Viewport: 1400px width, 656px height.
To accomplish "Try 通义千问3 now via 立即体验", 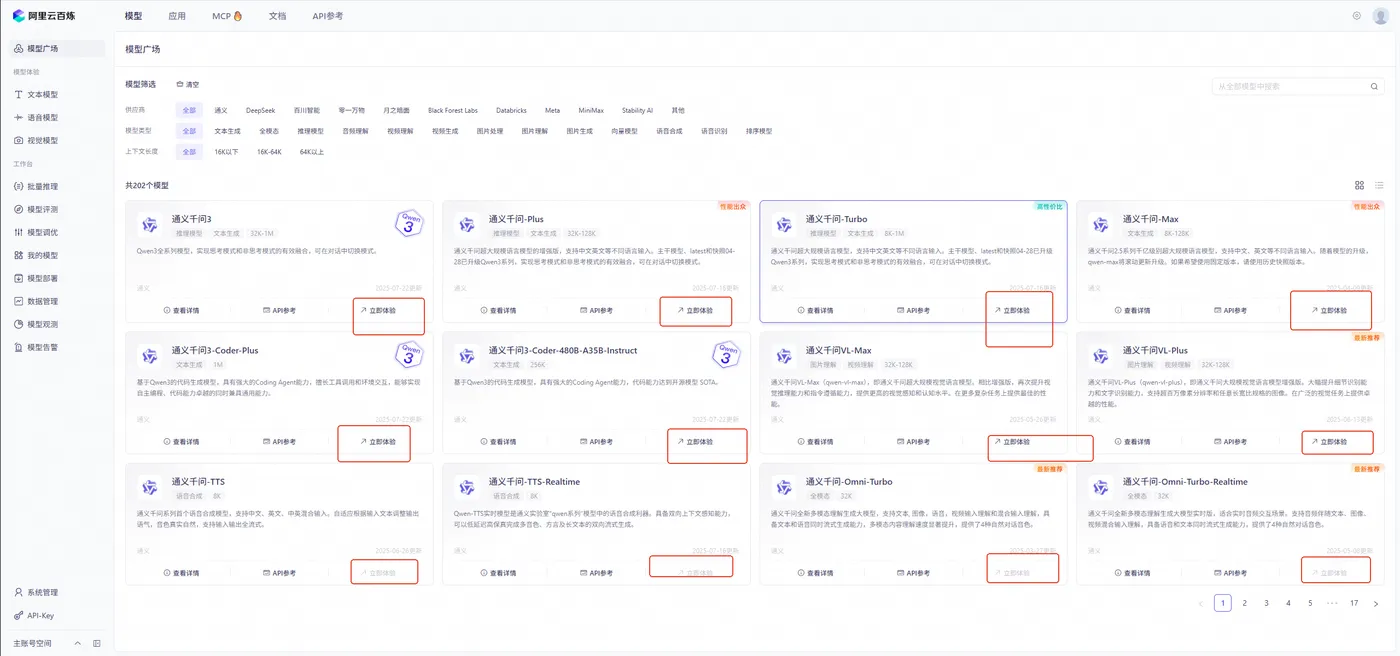I will click(378, 310).
